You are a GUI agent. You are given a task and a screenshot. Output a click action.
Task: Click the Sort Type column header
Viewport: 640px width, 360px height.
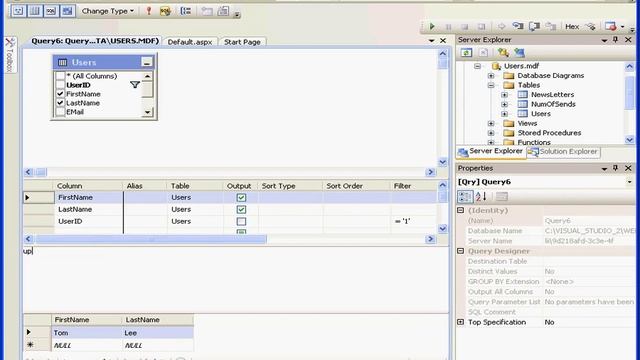(290, 186)
